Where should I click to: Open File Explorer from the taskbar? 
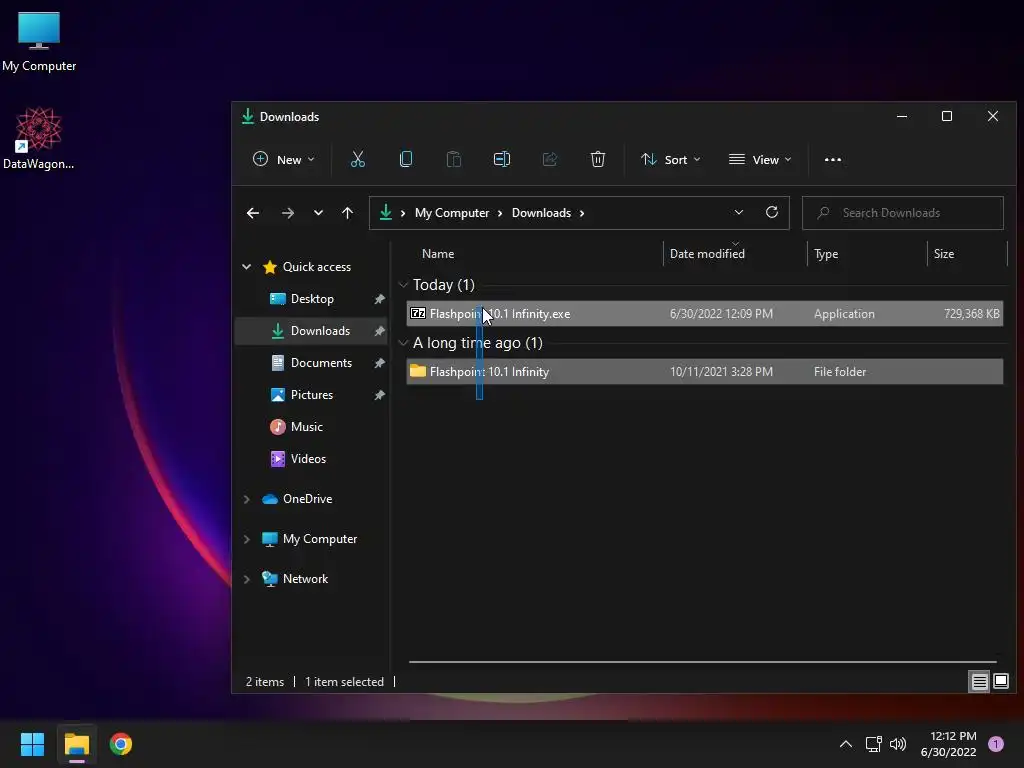[x=76, y=744]
